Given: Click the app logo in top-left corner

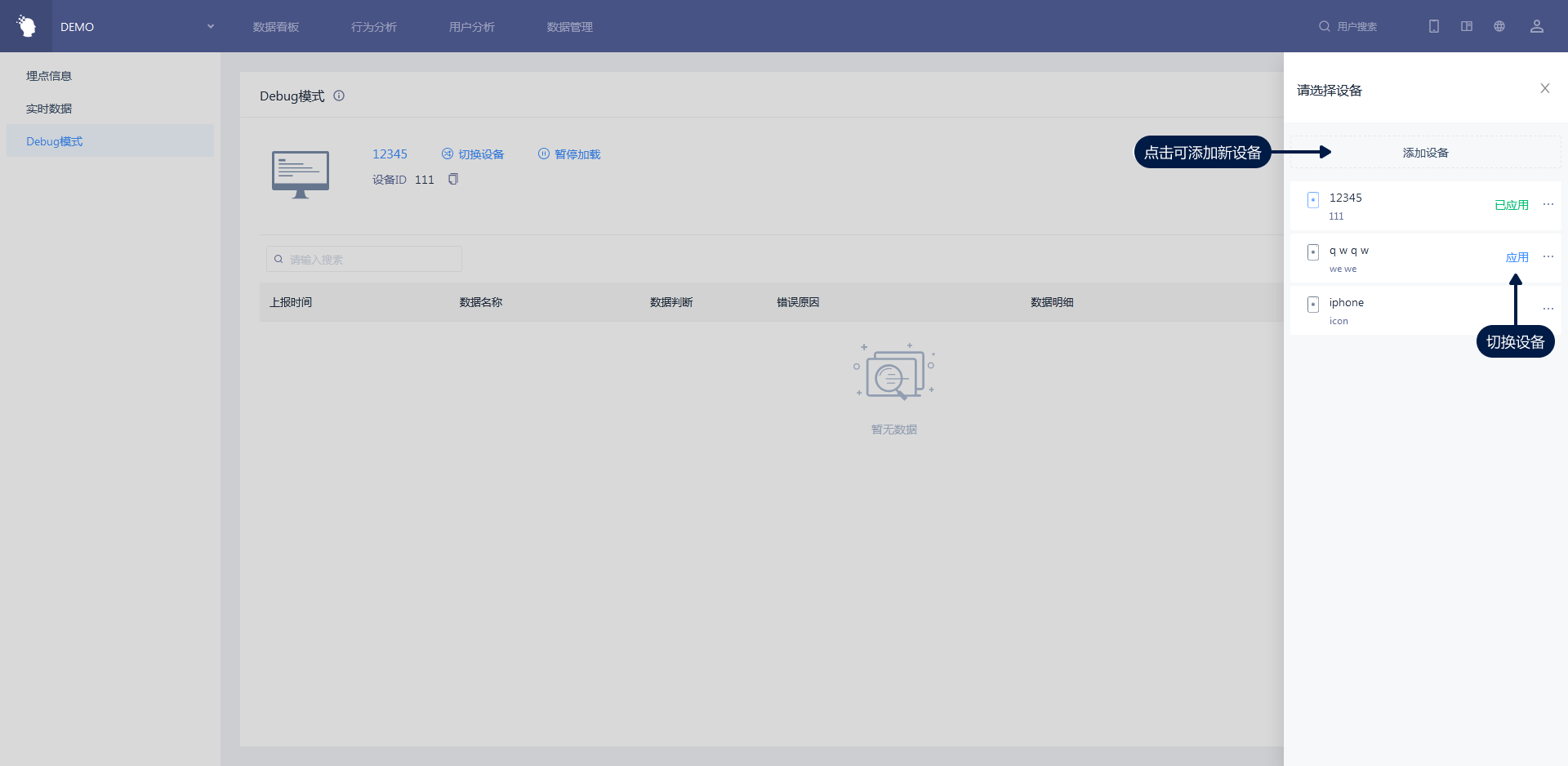Looking at the screenshot, I should pos(26,26).
